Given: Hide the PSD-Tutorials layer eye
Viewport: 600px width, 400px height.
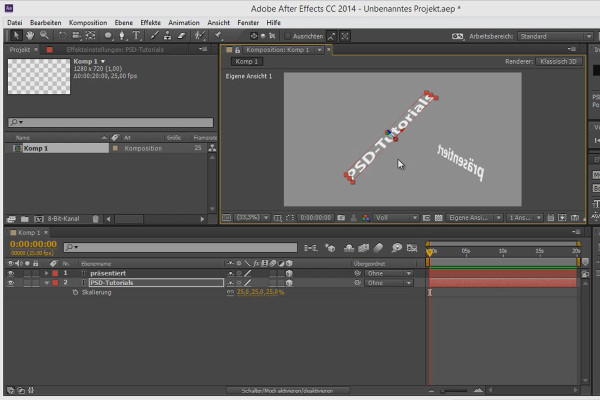Looking at the screenshot, I should coord(10,283).
